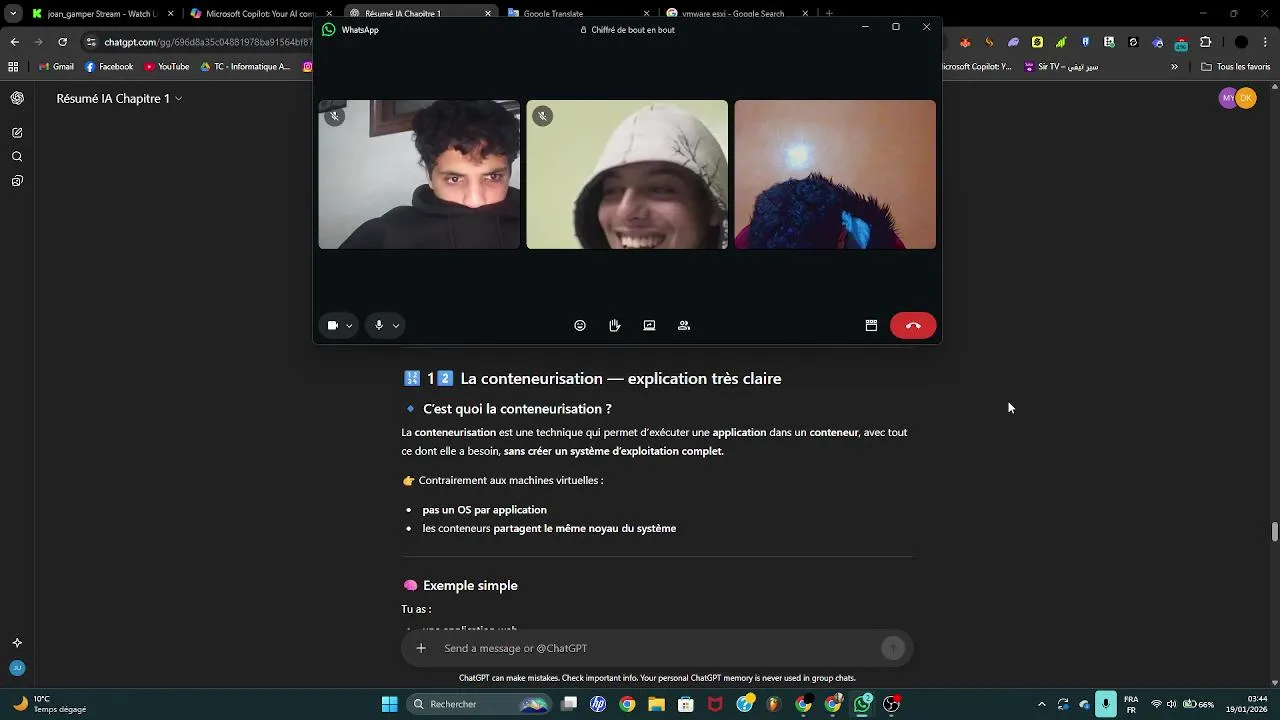End the WhatsApp call with red button

coord(913,325)
